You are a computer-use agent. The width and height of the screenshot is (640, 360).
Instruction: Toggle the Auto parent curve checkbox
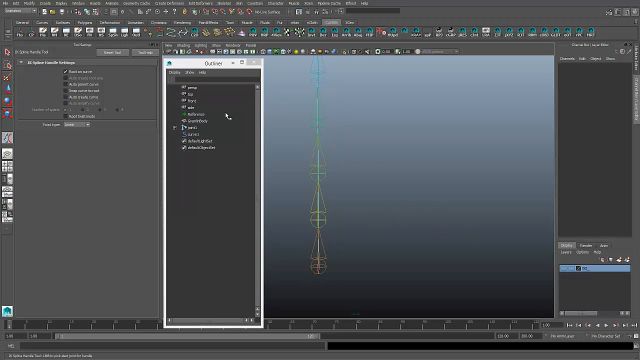pos(65,84)
